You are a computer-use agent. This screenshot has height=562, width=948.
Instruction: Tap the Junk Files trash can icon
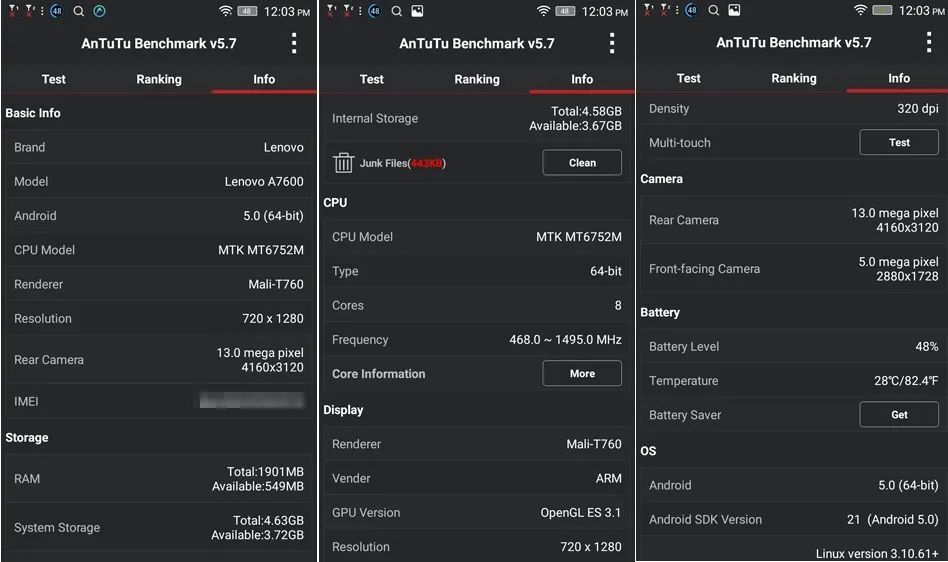coord(343,163)
